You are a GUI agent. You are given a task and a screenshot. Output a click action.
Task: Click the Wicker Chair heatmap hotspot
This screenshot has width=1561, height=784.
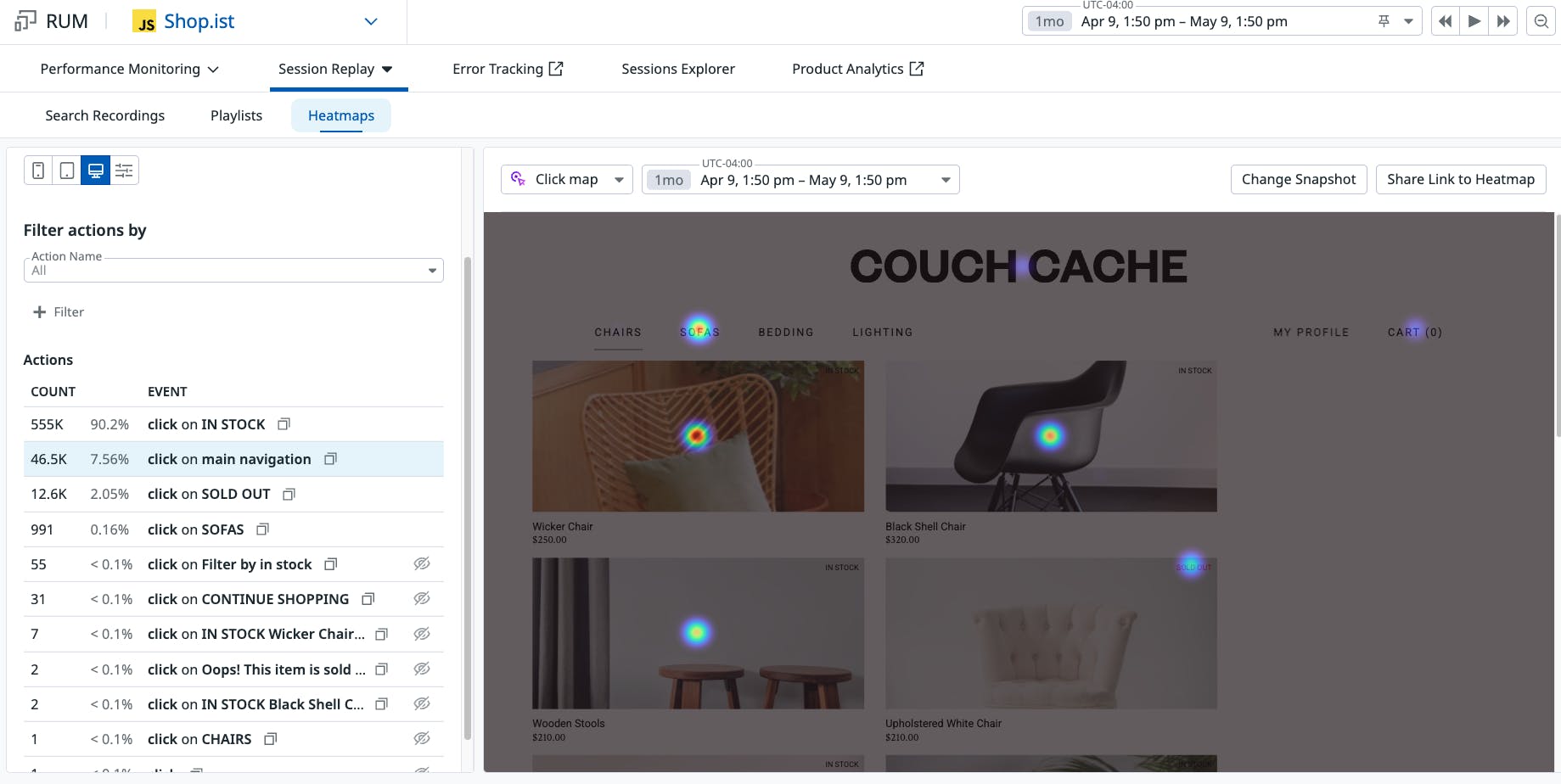697,435
